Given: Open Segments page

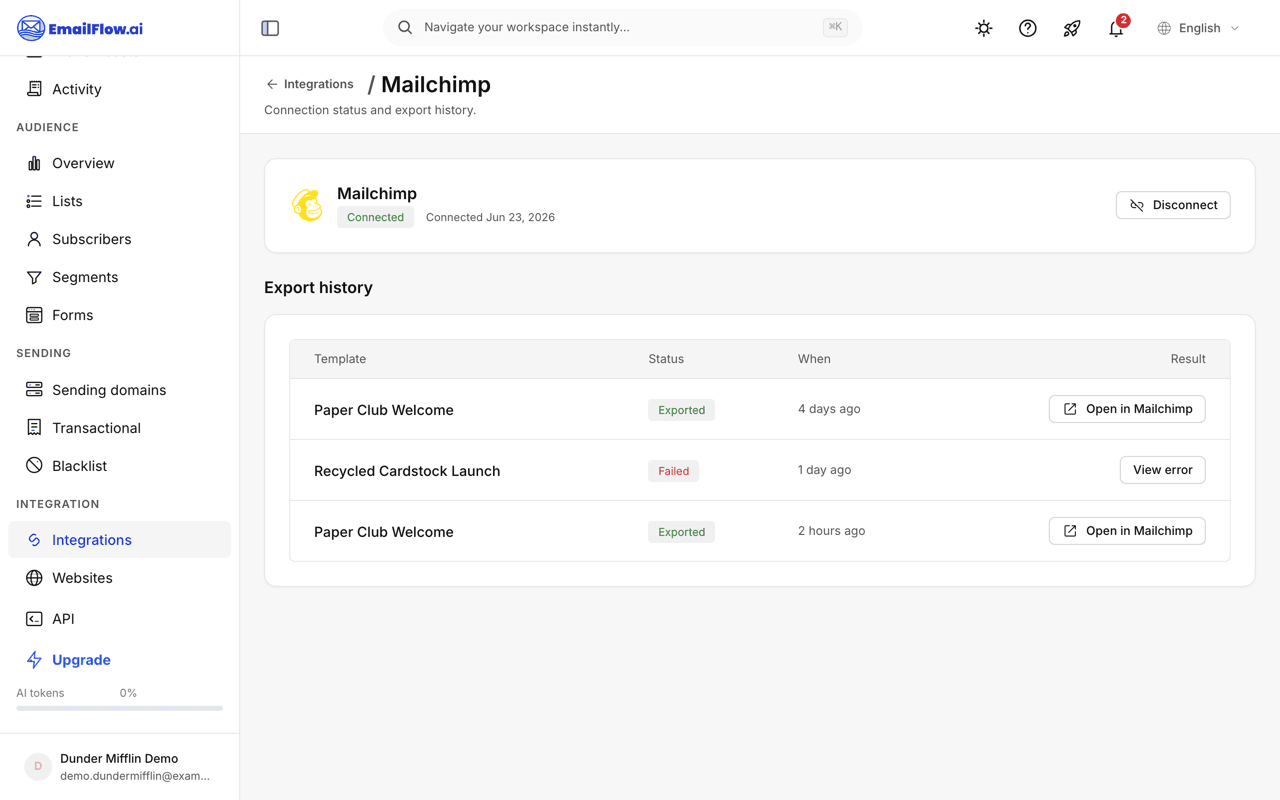Looking at the screenshot, I should [119, 277].
